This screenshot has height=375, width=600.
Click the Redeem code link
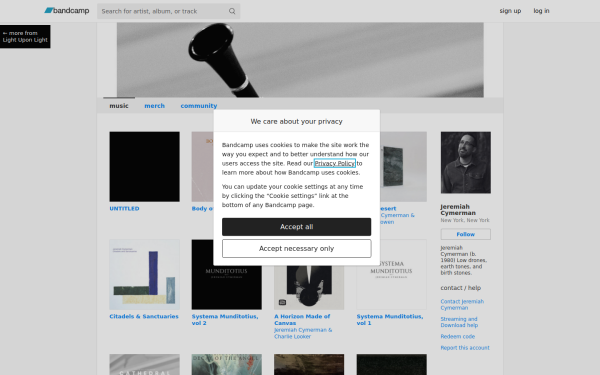tap(458, 336)
